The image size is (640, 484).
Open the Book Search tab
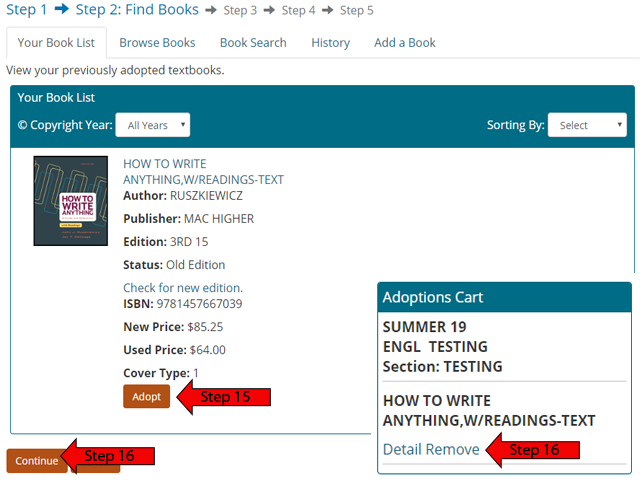[253, 42]
